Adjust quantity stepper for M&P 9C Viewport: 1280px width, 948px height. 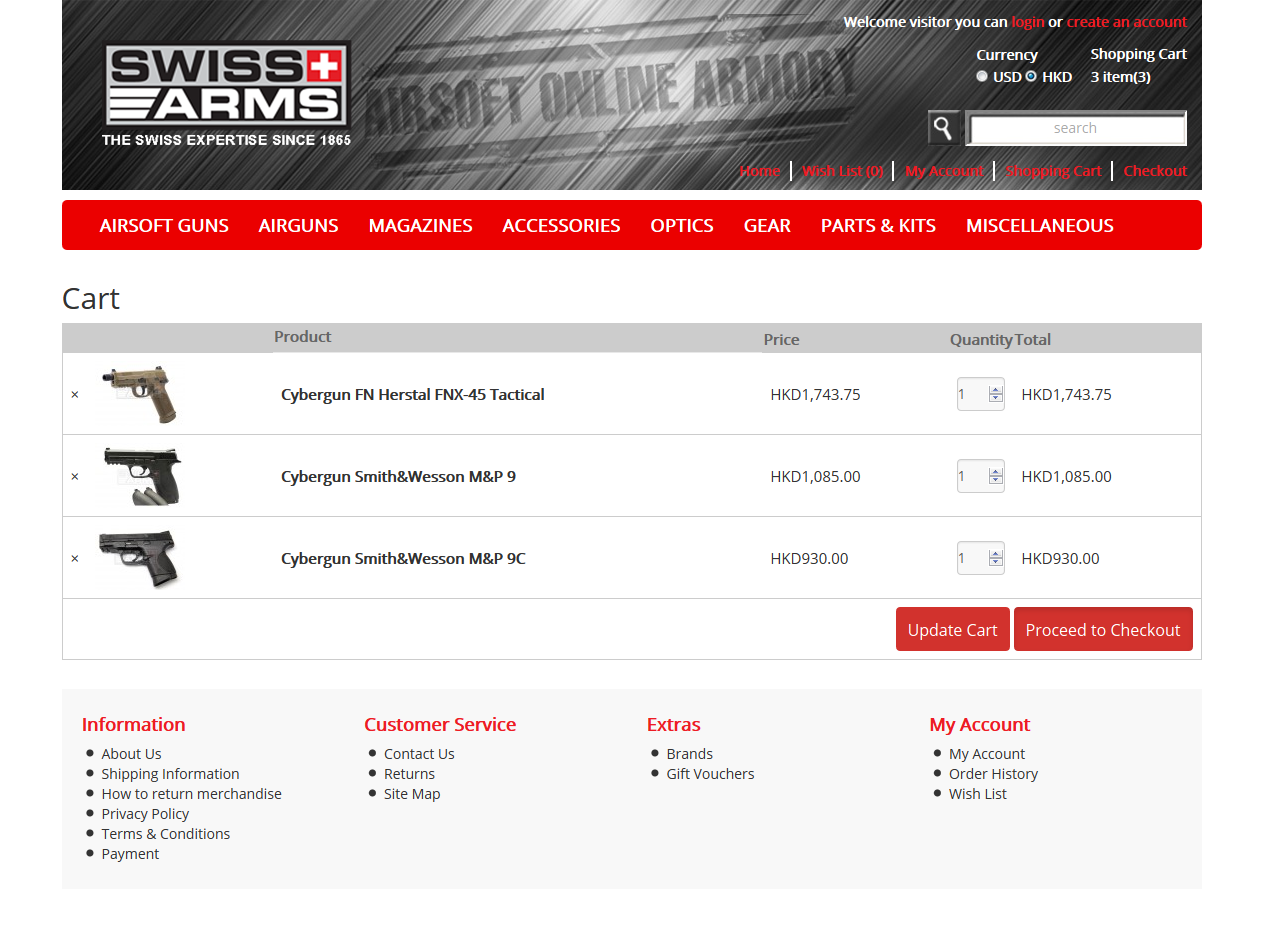pos(995,558)
